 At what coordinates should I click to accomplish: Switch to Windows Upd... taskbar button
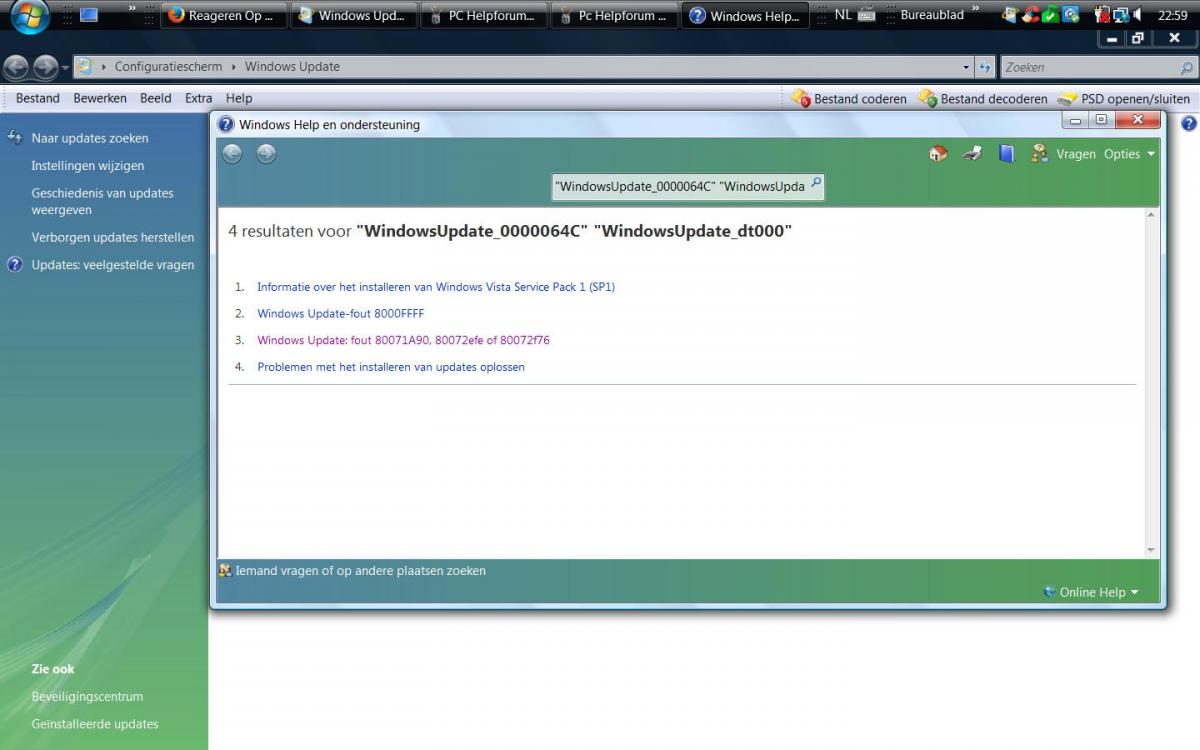pos(353,15)
